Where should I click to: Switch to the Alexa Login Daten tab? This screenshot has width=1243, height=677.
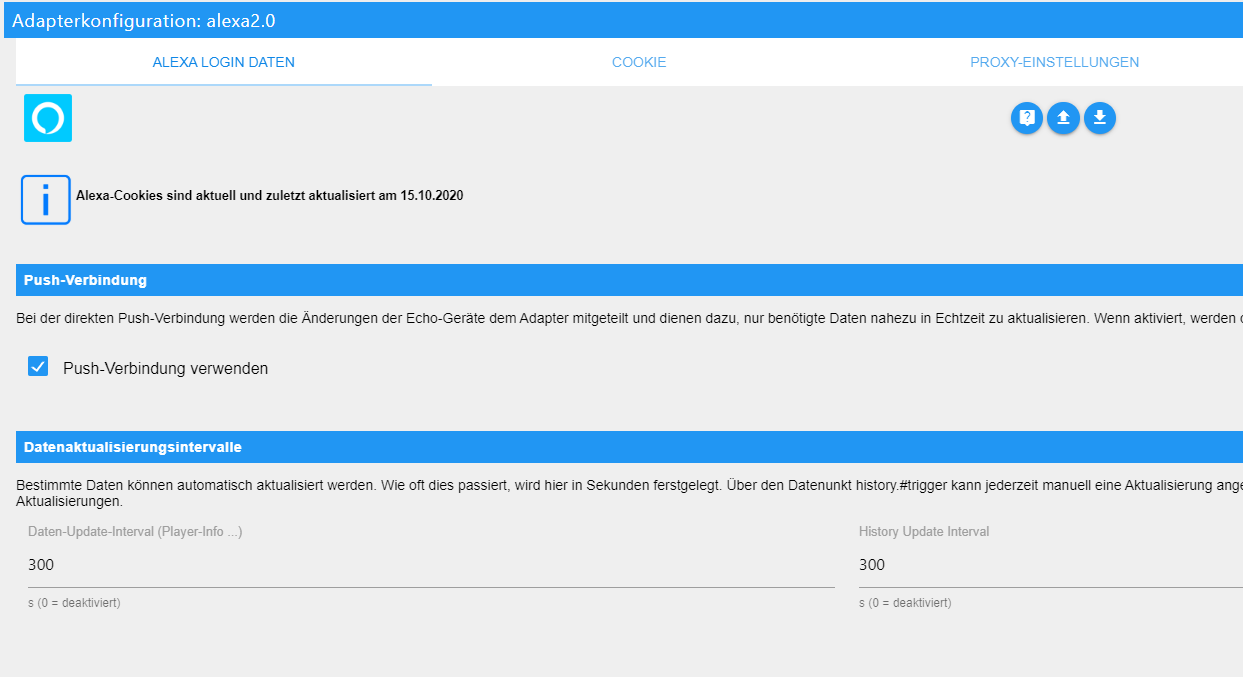click(x=224, y=62)
